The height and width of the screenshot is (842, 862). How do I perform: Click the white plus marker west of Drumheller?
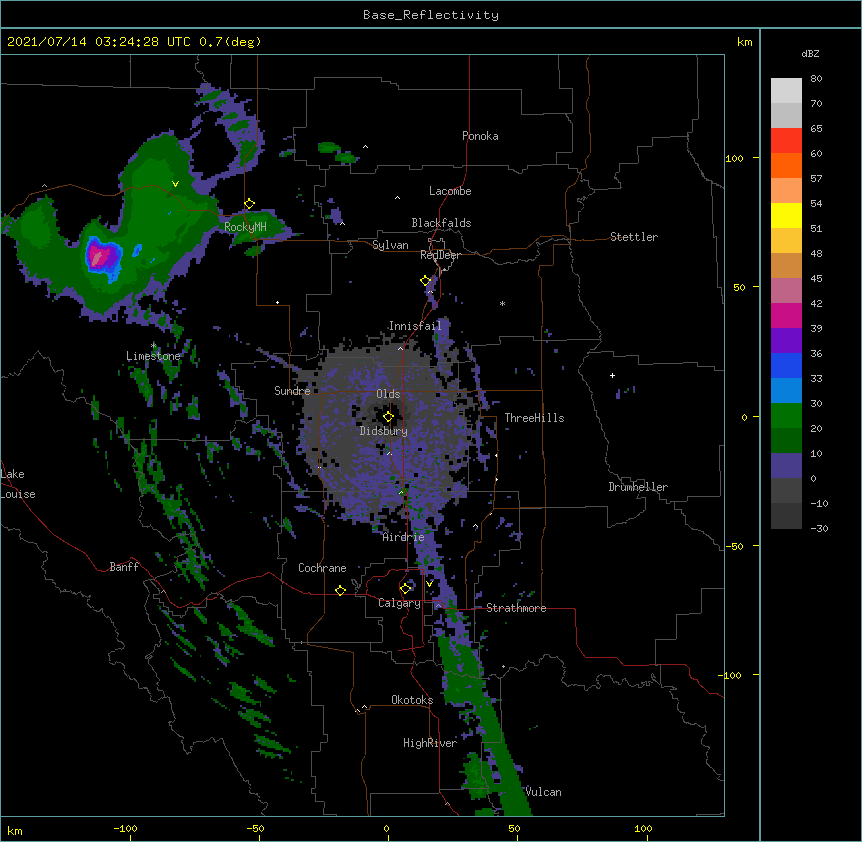point(612,375)
